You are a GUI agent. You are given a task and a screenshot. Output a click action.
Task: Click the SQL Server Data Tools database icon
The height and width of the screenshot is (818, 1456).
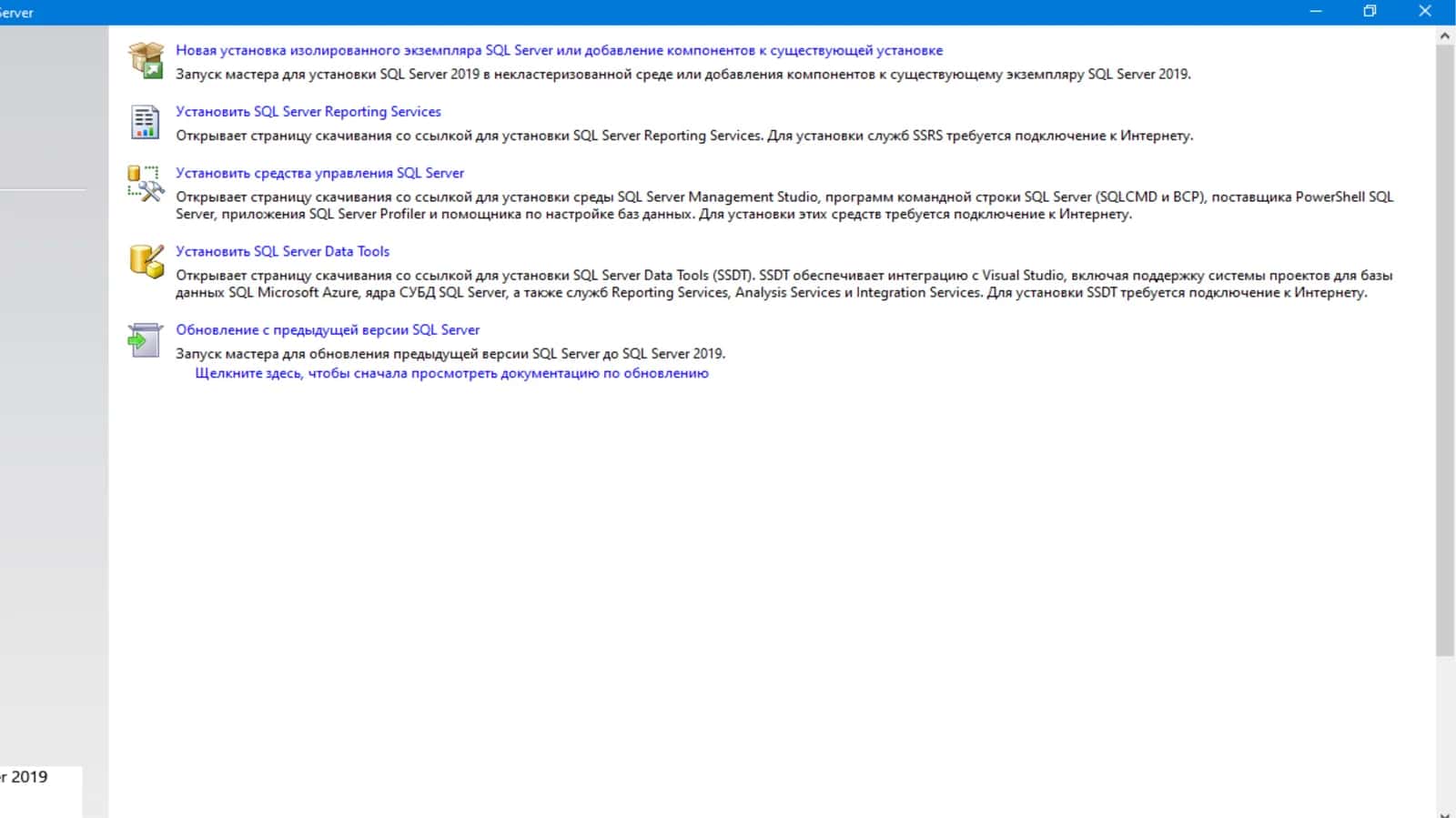(146, 261)
